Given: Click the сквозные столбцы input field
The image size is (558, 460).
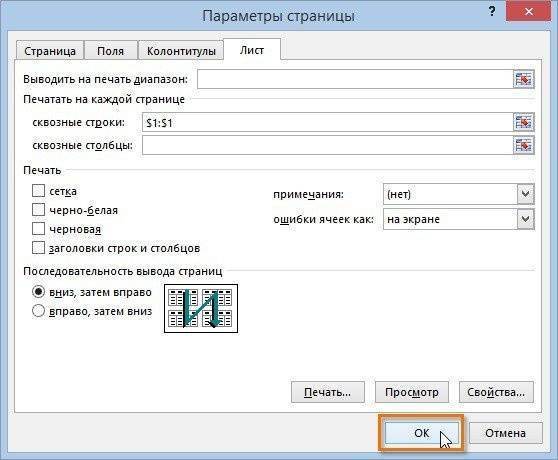Looking at the screenshot, I should click(327, 146).
